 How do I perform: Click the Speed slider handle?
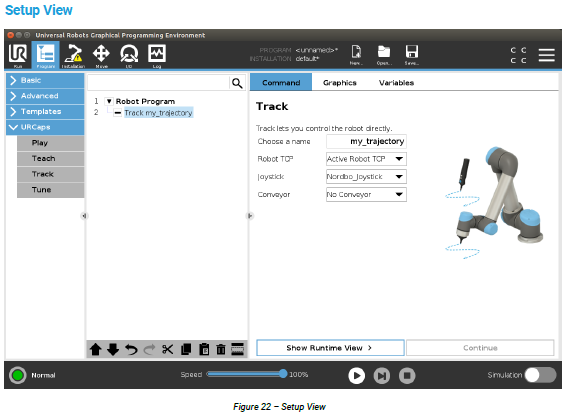(x=283, y=374)
